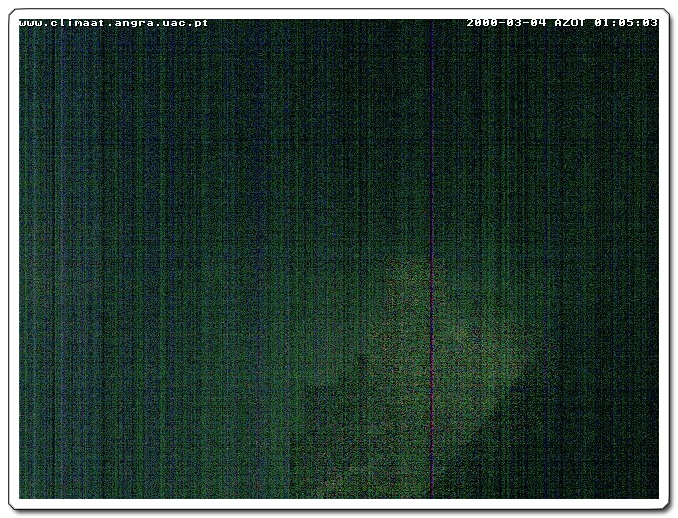Click the white frame border below the image
678x518 pixels.
[339, 504]
